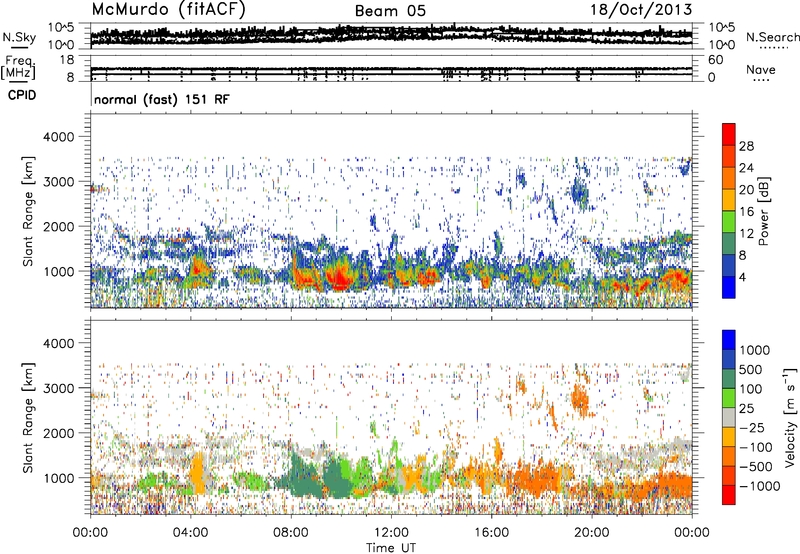Click the red -1000 velocity swatch
The image size is (800, 554).
tap(729, 495)
